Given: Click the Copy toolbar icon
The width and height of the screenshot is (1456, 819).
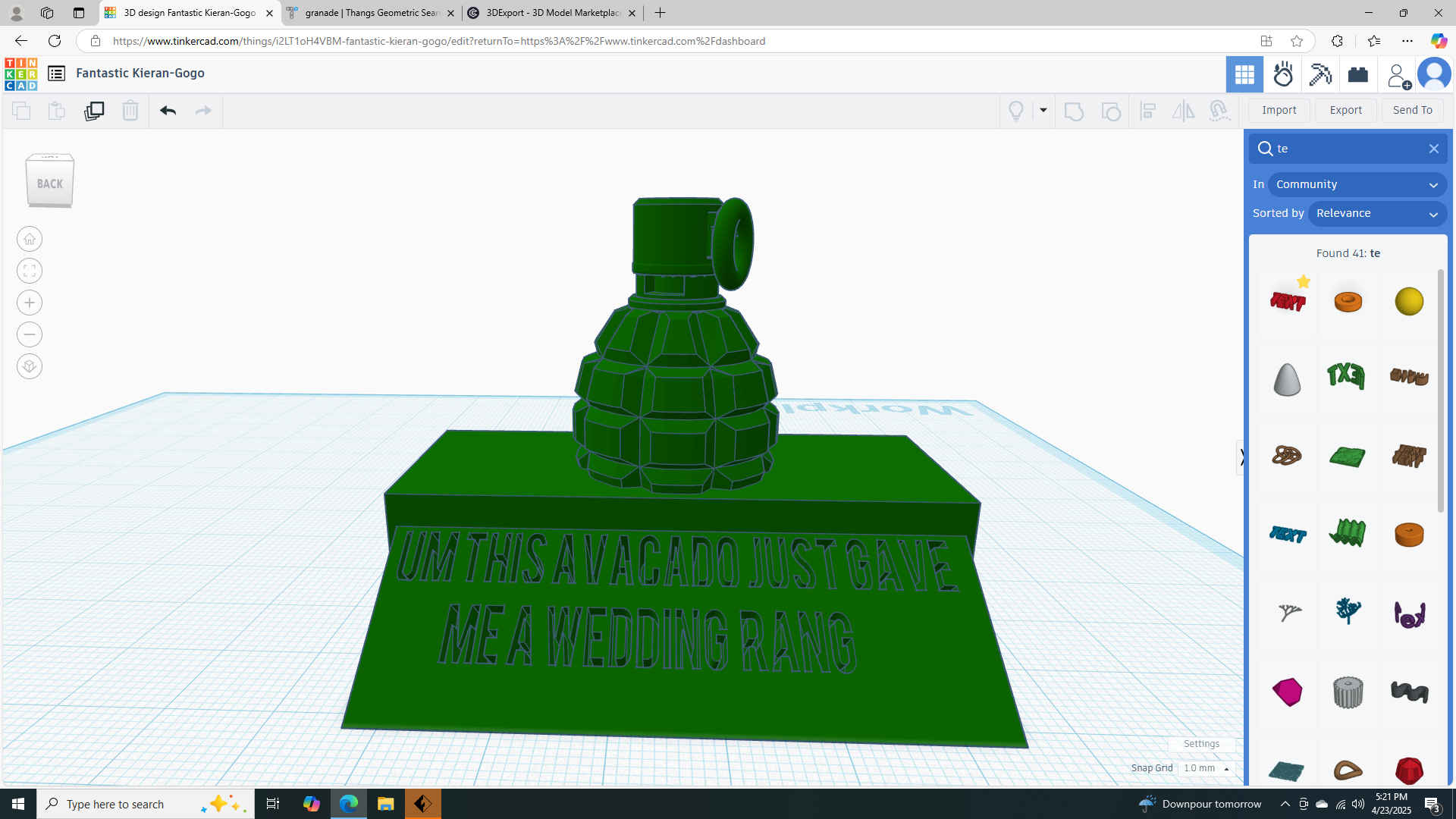Looking at the screenshot, I should [x=21, y=111].
